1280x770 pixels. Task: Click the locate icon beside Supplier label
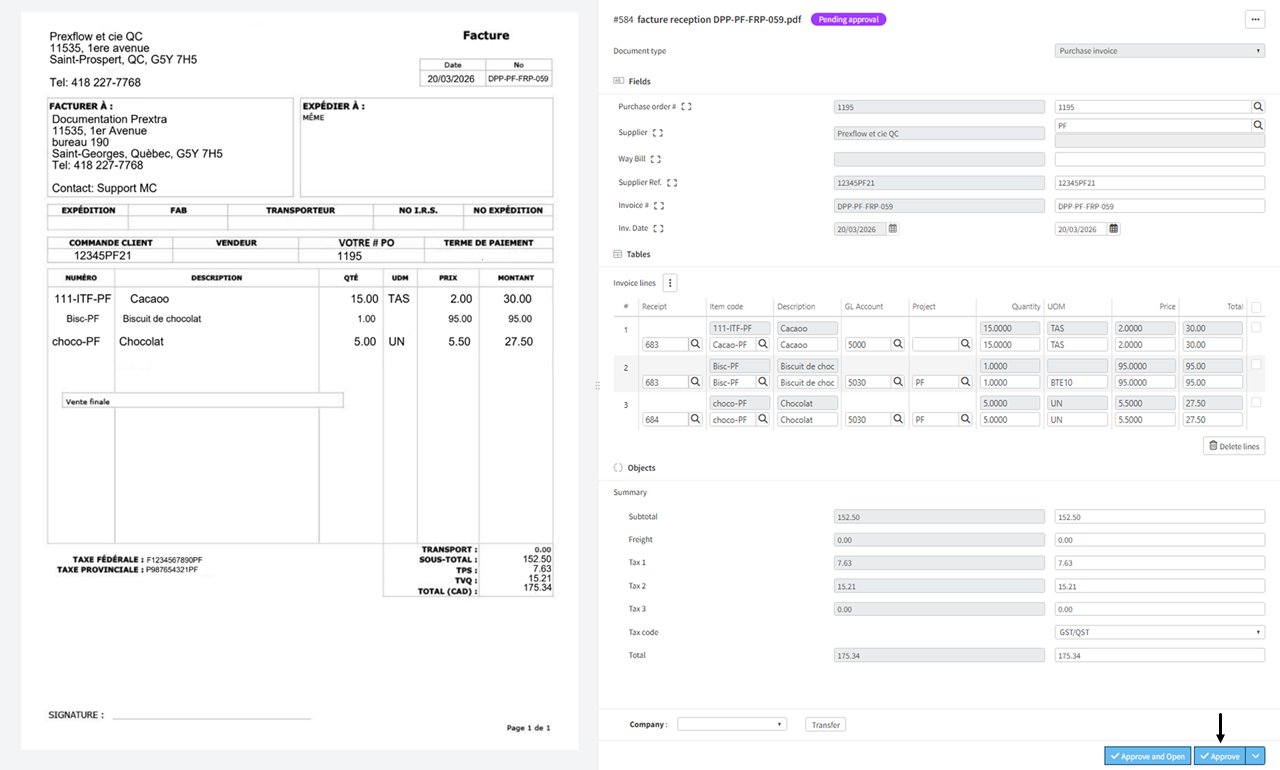[x=657, y=133]
